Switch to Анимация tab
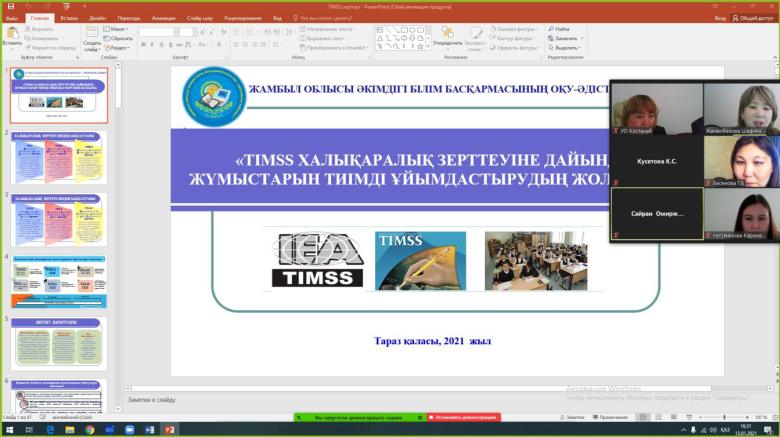This screenshot has height=437, width=780. tap(164, 18)
